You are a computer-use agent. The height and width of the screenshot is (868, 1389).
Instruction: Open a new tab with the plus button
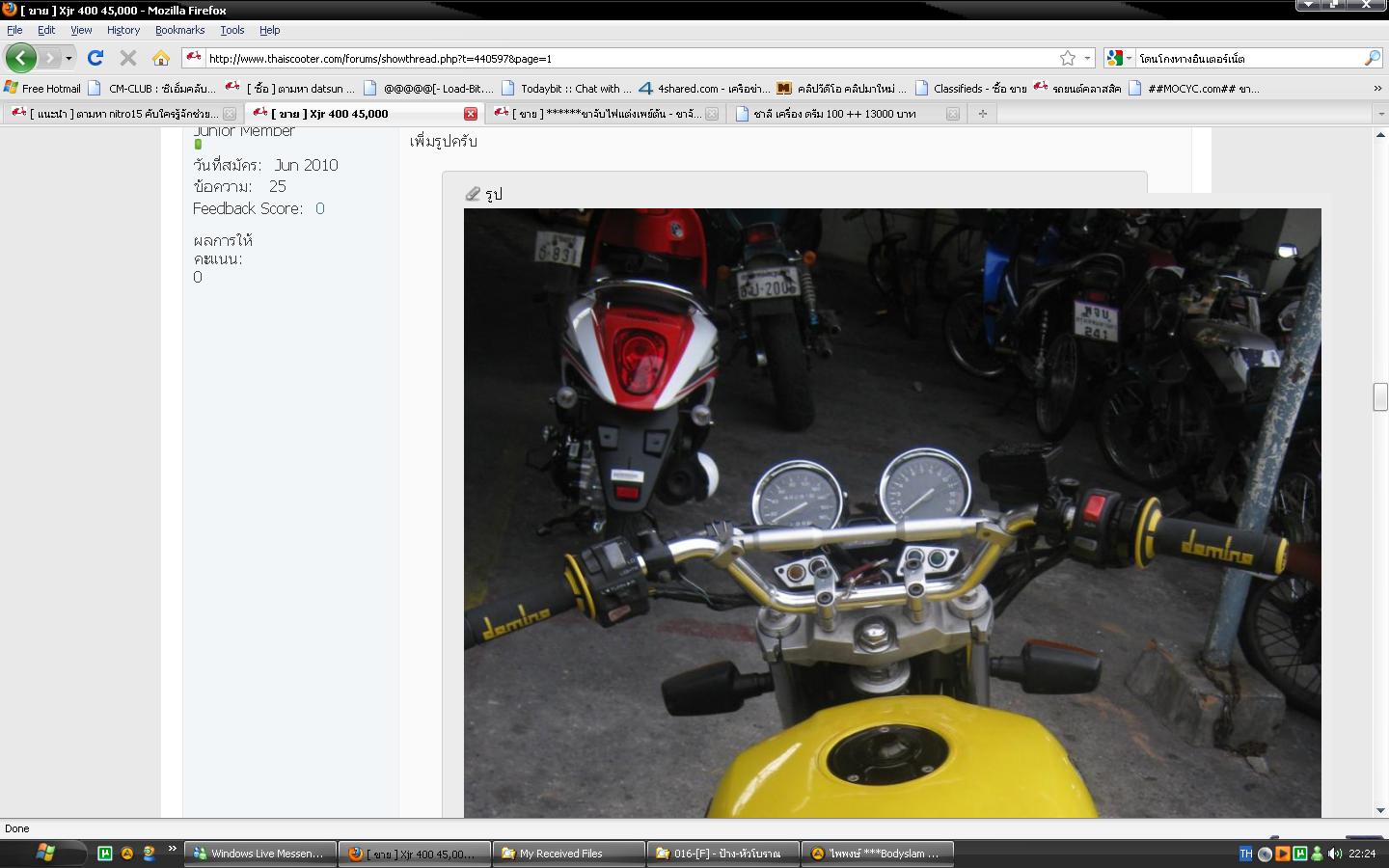point(982,113)
